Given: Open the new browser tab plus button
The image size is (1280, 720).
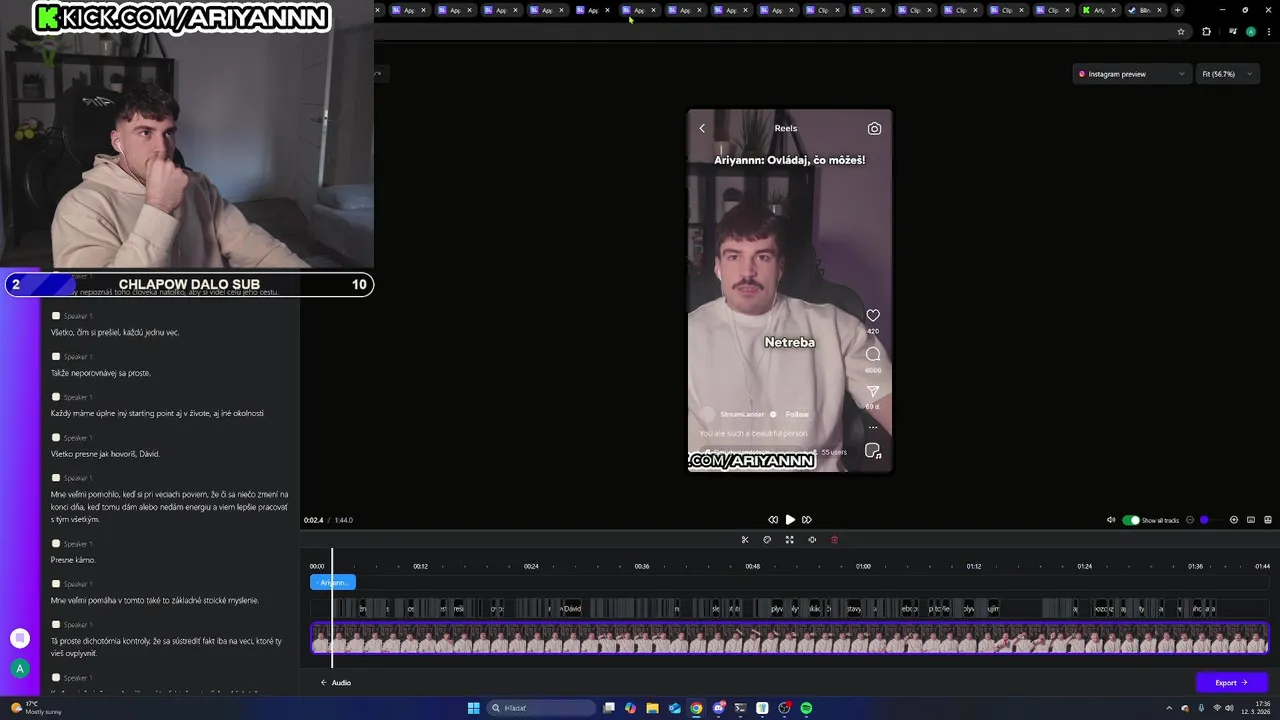Looking at the screenshot, I should (1178, 10).
